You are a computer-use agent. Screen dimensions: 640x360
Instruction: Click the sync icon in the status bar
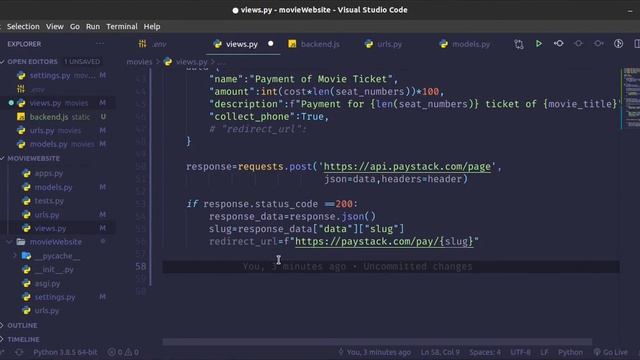pos(19,352)
